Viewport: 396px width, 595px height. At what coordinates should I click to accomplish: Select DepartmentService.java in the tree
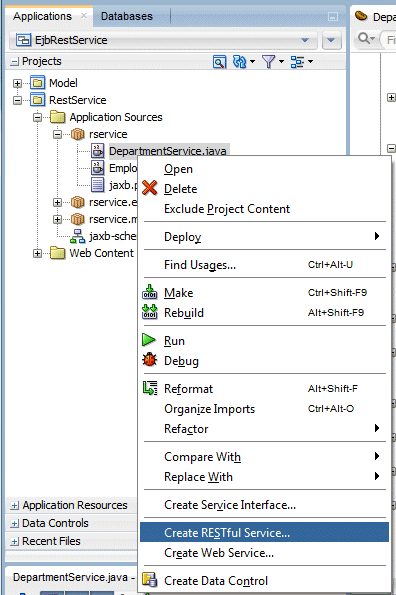coord(168,151)
